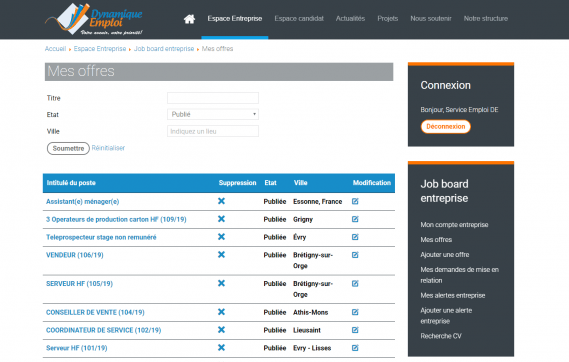
Task: Delete the COORDINATEUR DE SERVICE (102/19) offer
Action: click(x=221, y=330)
